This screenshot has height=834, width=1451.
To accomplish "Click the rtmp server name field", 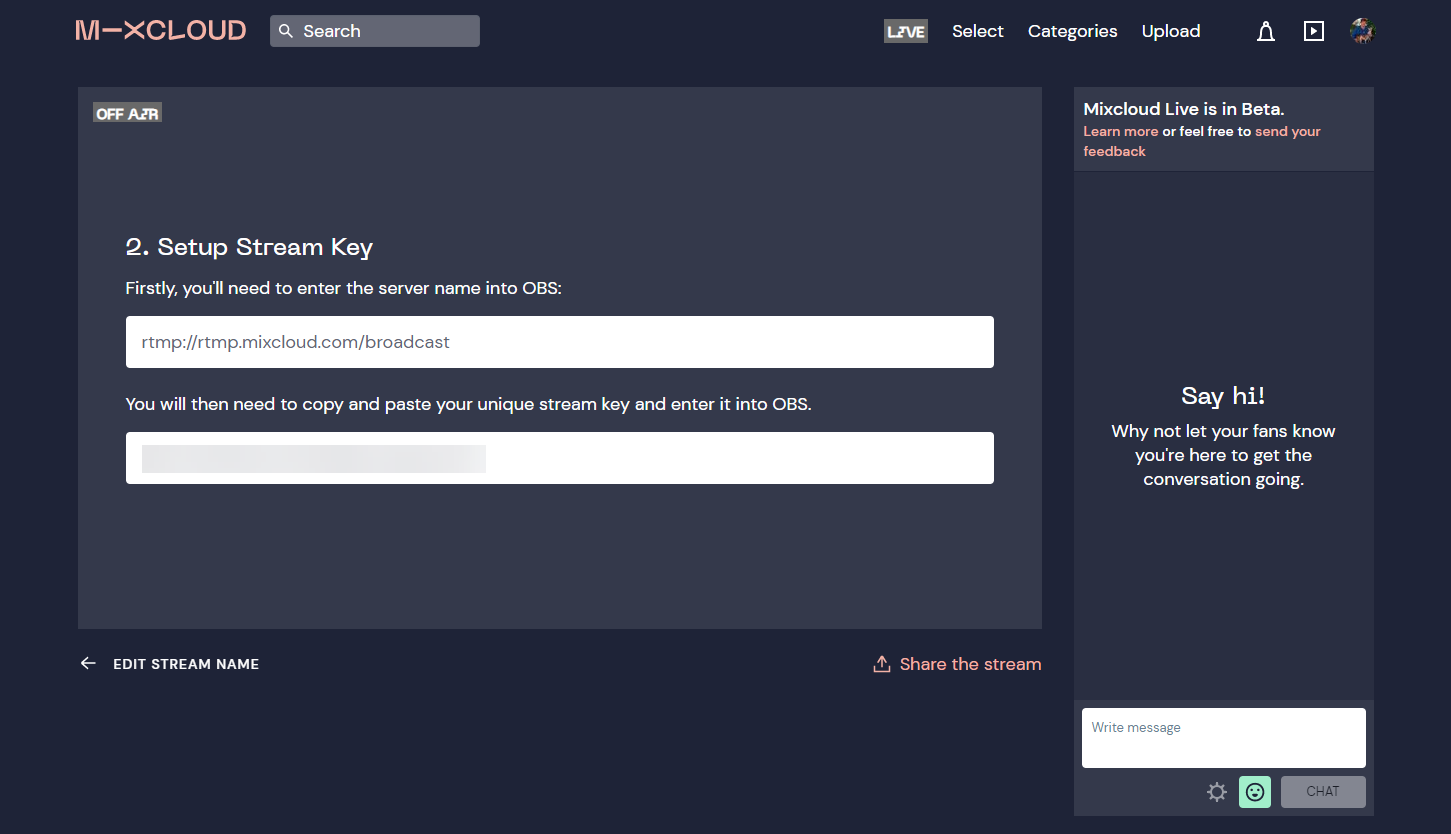I will click(x=560, y=342).
